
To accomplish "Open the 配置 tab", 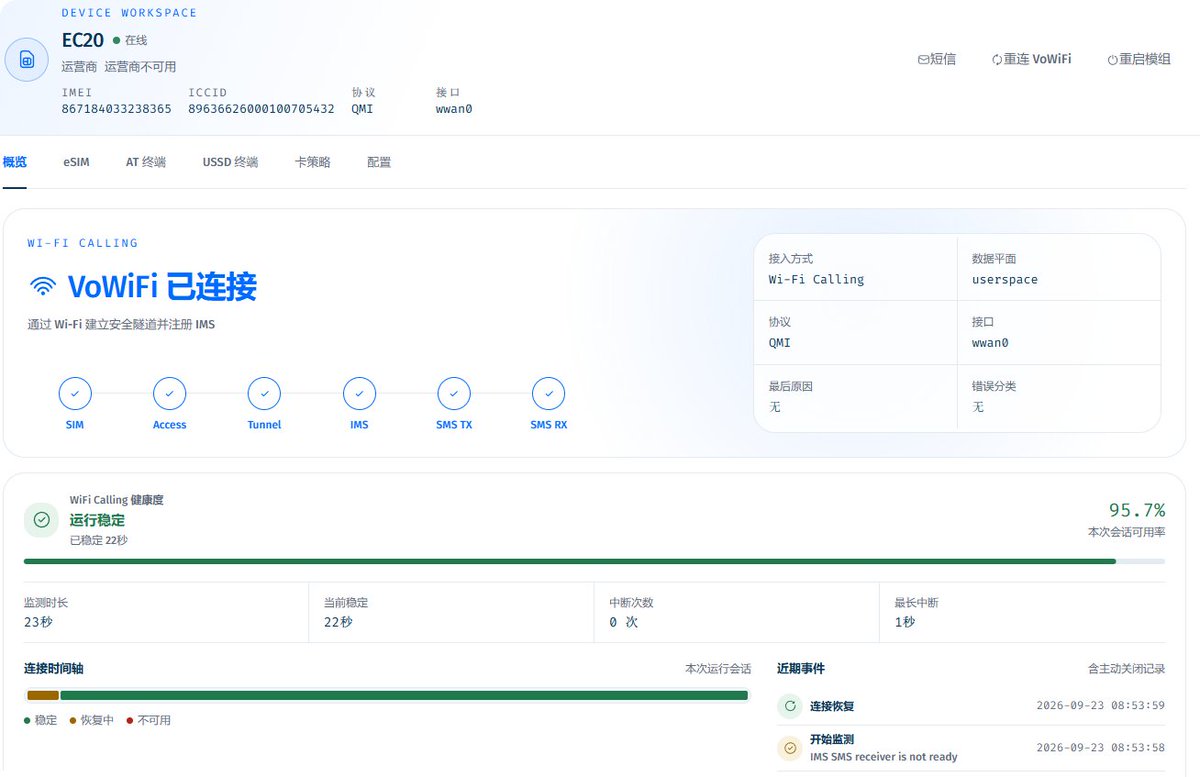I will pos(379,162).
